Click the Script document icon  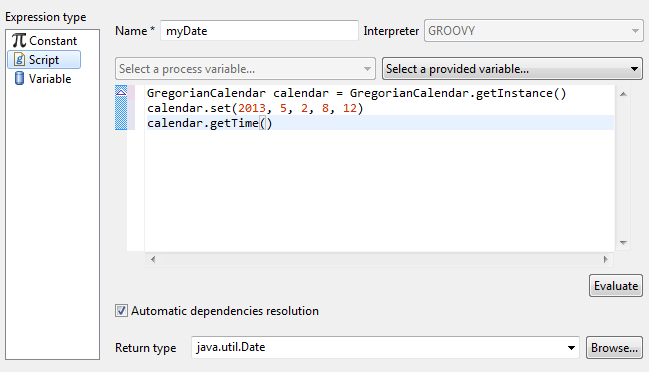(19, 60)
